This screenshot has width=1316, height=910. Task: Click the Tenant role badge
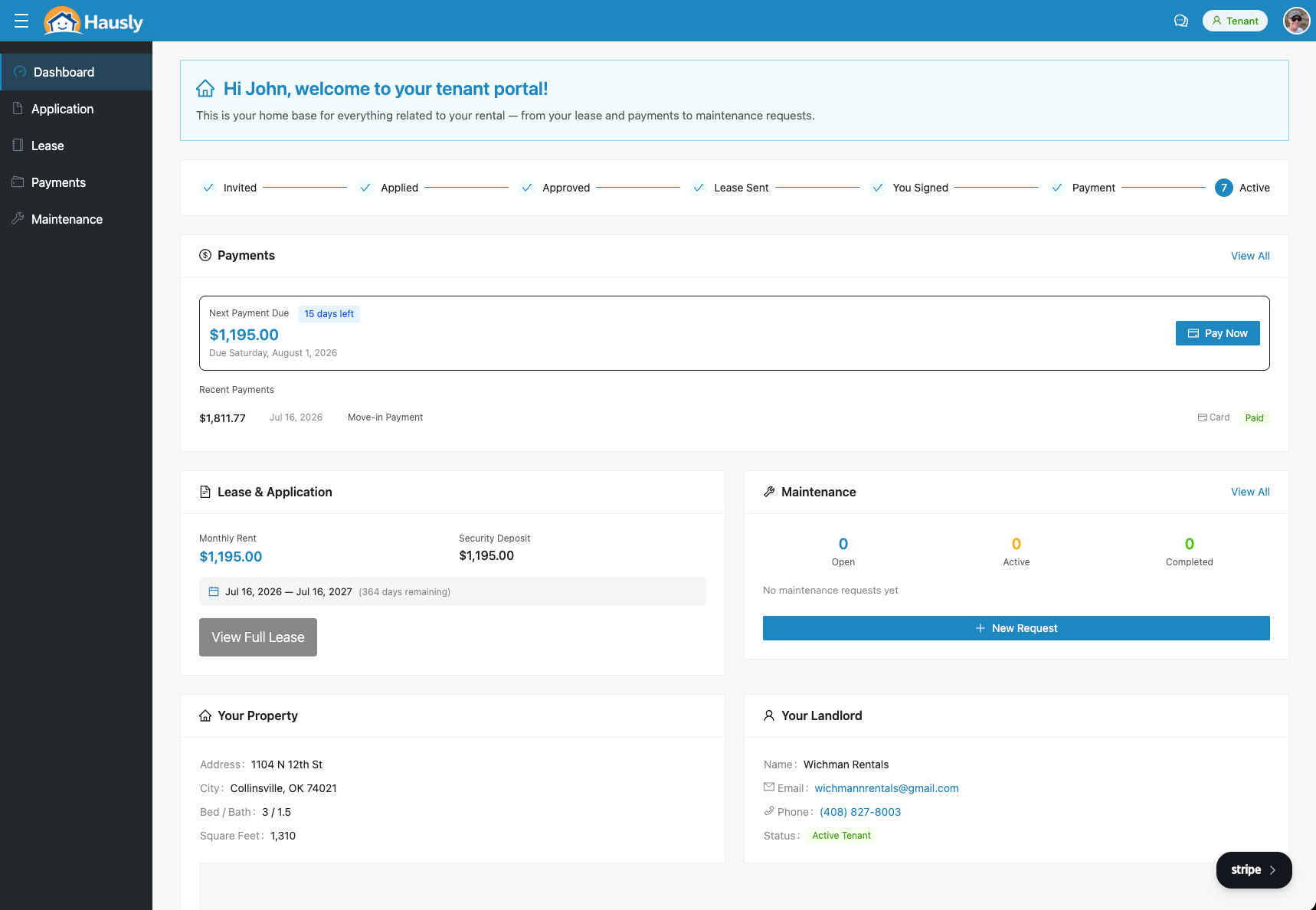tap(1235, 21)
